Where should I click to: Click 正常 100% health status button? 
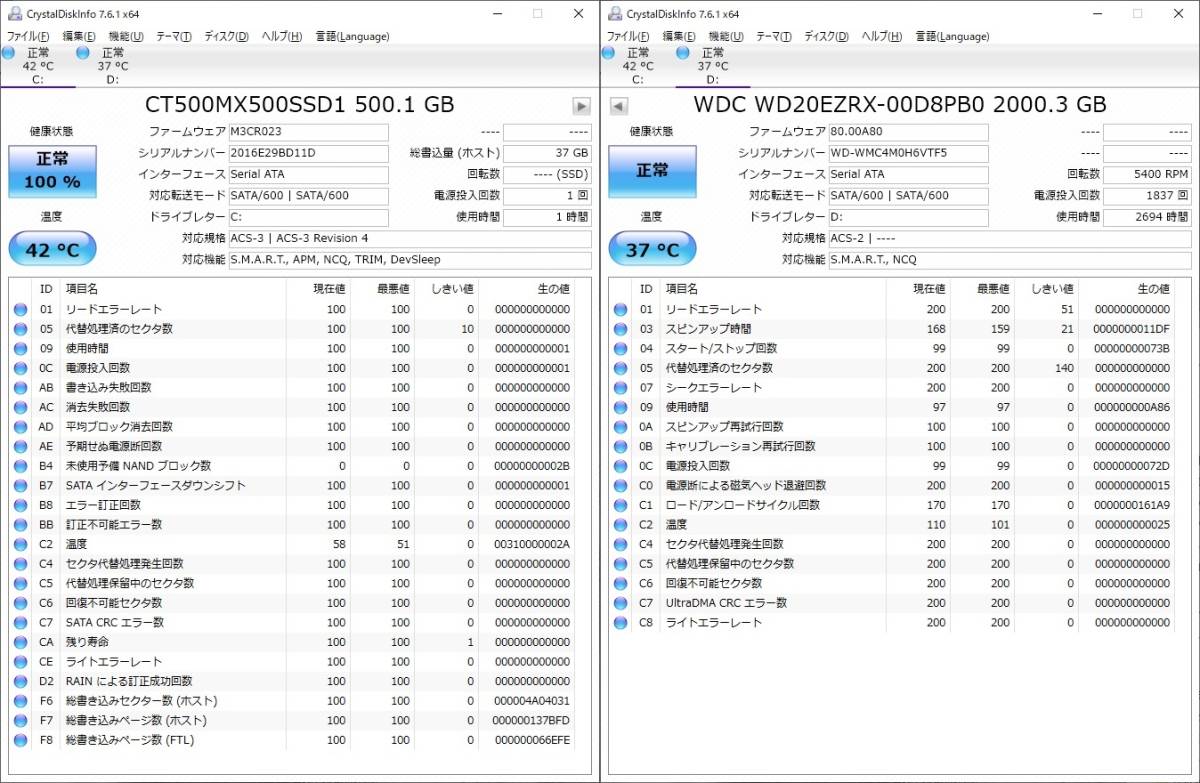[x=52, y=171]
